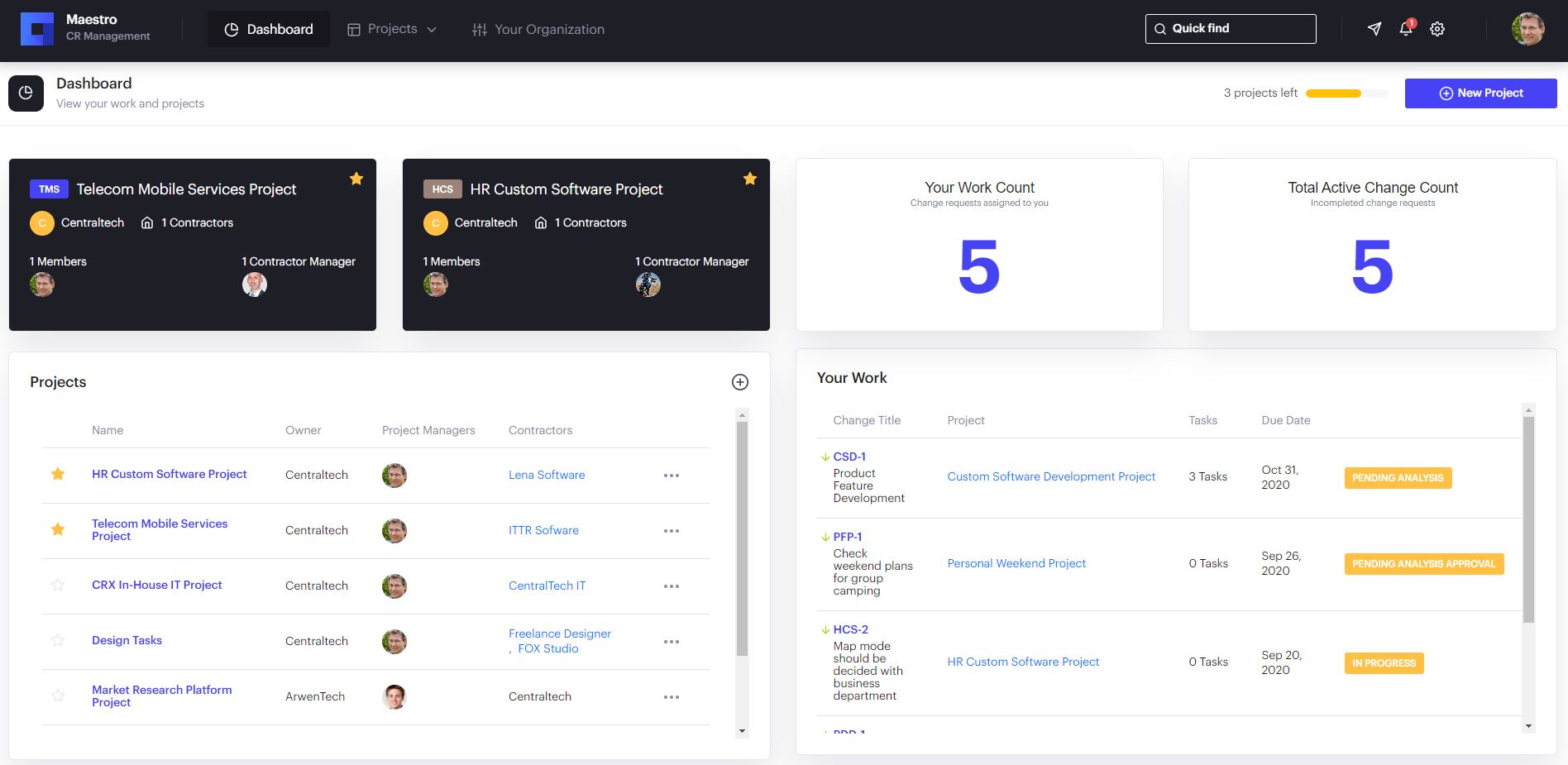Click the Your Work list scroll-down arrow
This screenshot has height=765, width=1568.
pos(1528,726)
